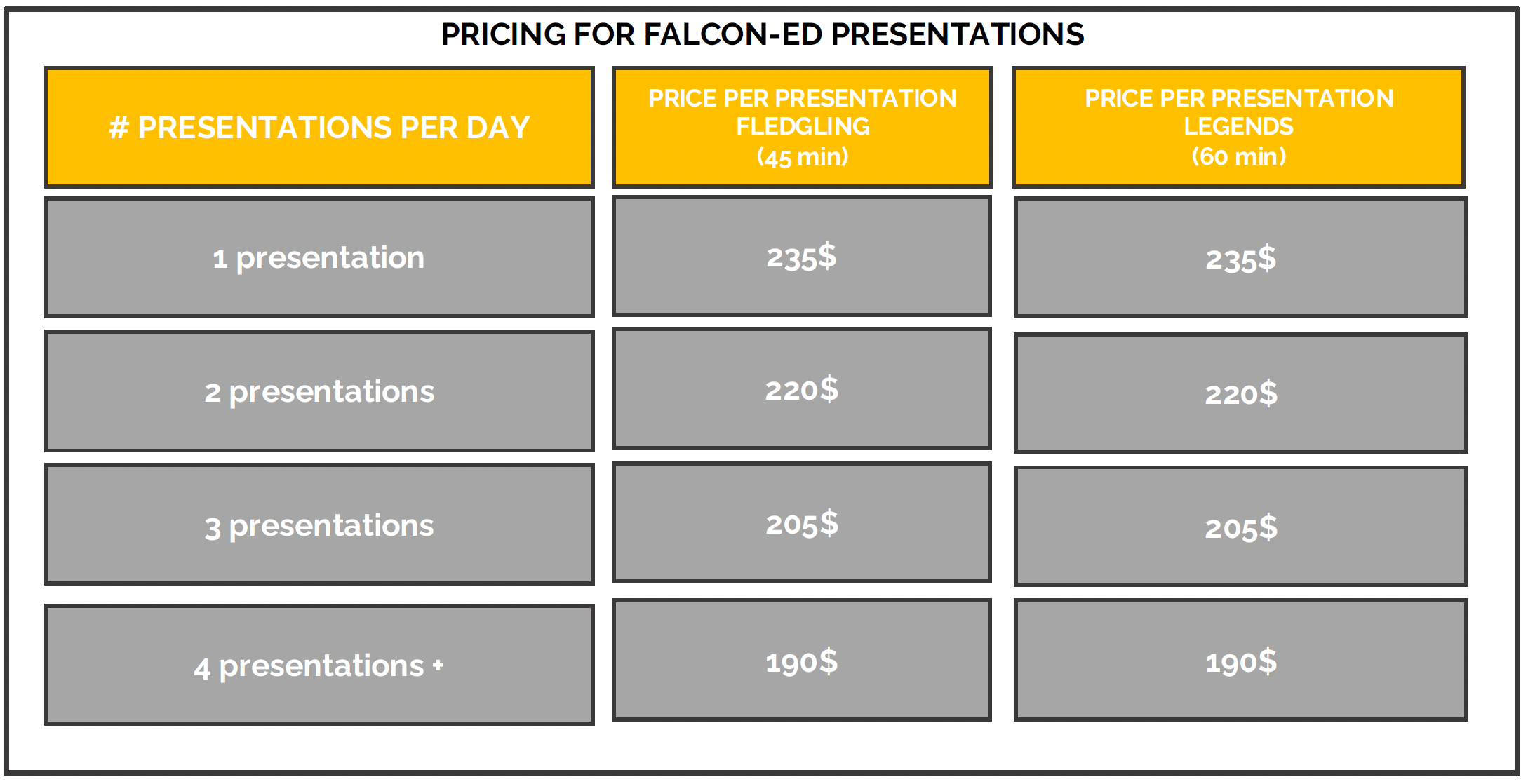Select the 220$ Legends price cell
Screen dimensions: 1528x784
1240,393
